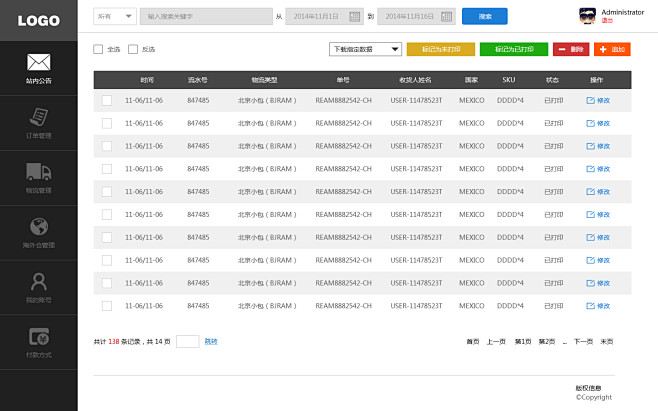658x411 pixels.
Task: Click the 修改 edit icon in the last row
Action: 590,306
